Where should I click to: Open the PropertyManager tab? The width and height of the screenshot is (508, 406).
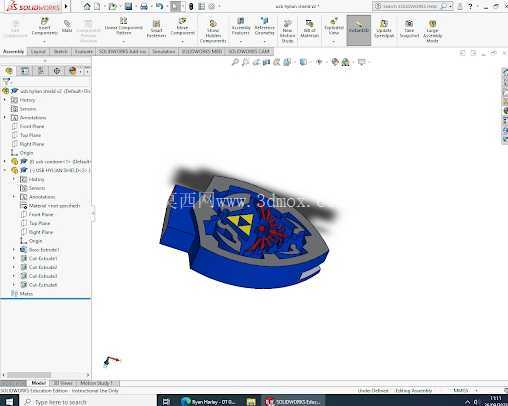point(25,71)
